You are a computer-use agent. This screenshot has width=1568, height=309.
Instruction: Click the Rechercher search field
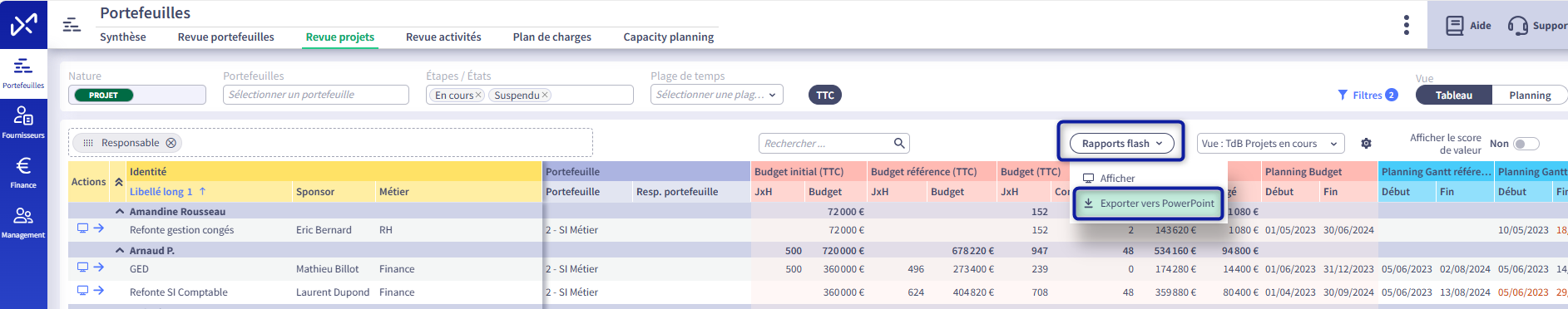click(x=833, y=144)
